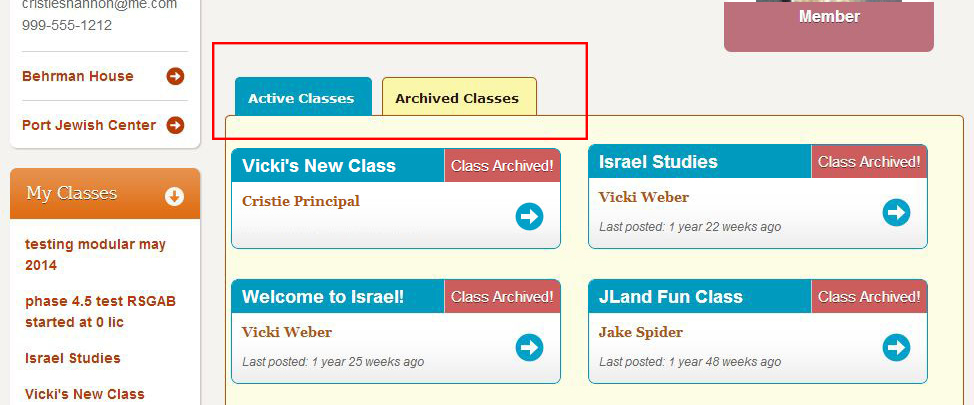Select testing modular may 2014 class link
974x405 pixels.
[x=96, y=255]
